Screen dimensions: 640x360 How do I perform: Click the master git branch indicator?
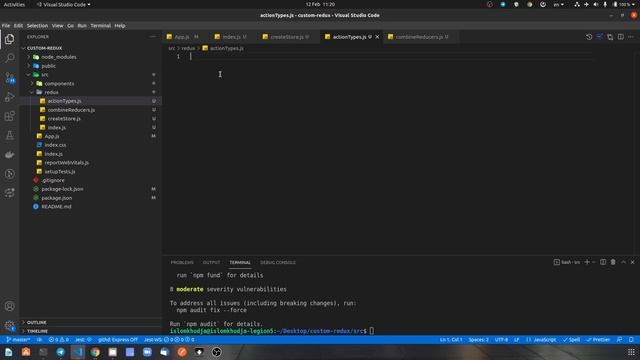[18, 340]
